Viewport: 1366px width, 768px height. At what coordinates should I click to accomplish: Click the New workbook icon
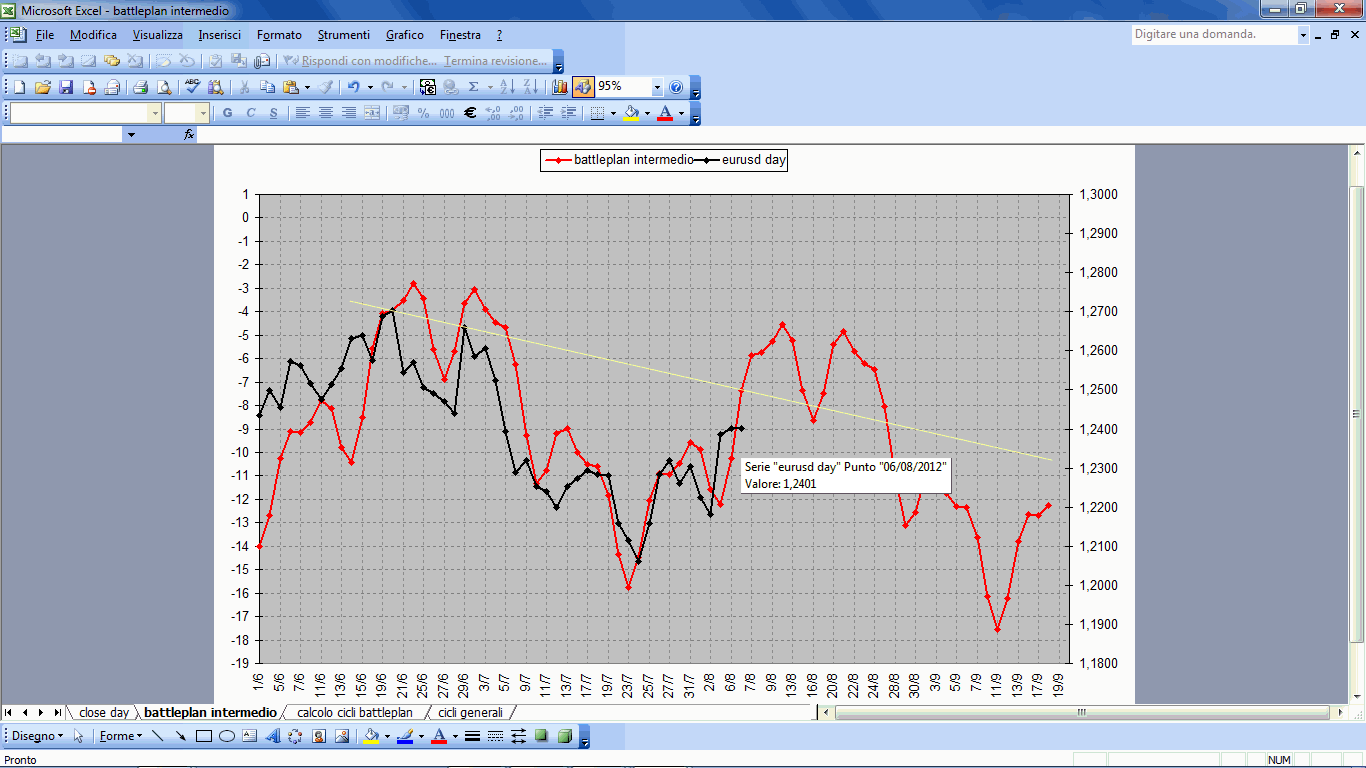pyautogui.click(x=18, y=87)
